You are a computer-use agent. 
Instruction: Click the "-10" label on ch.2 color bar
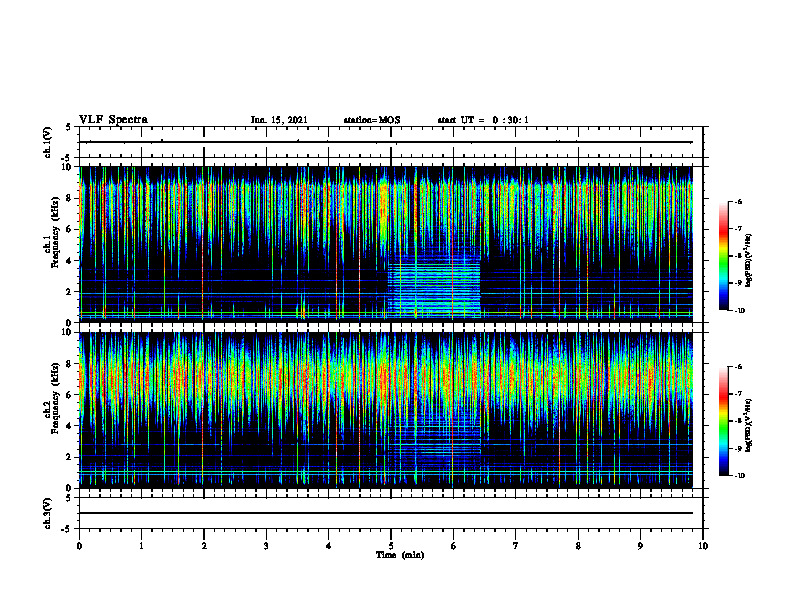coord(739,476)
